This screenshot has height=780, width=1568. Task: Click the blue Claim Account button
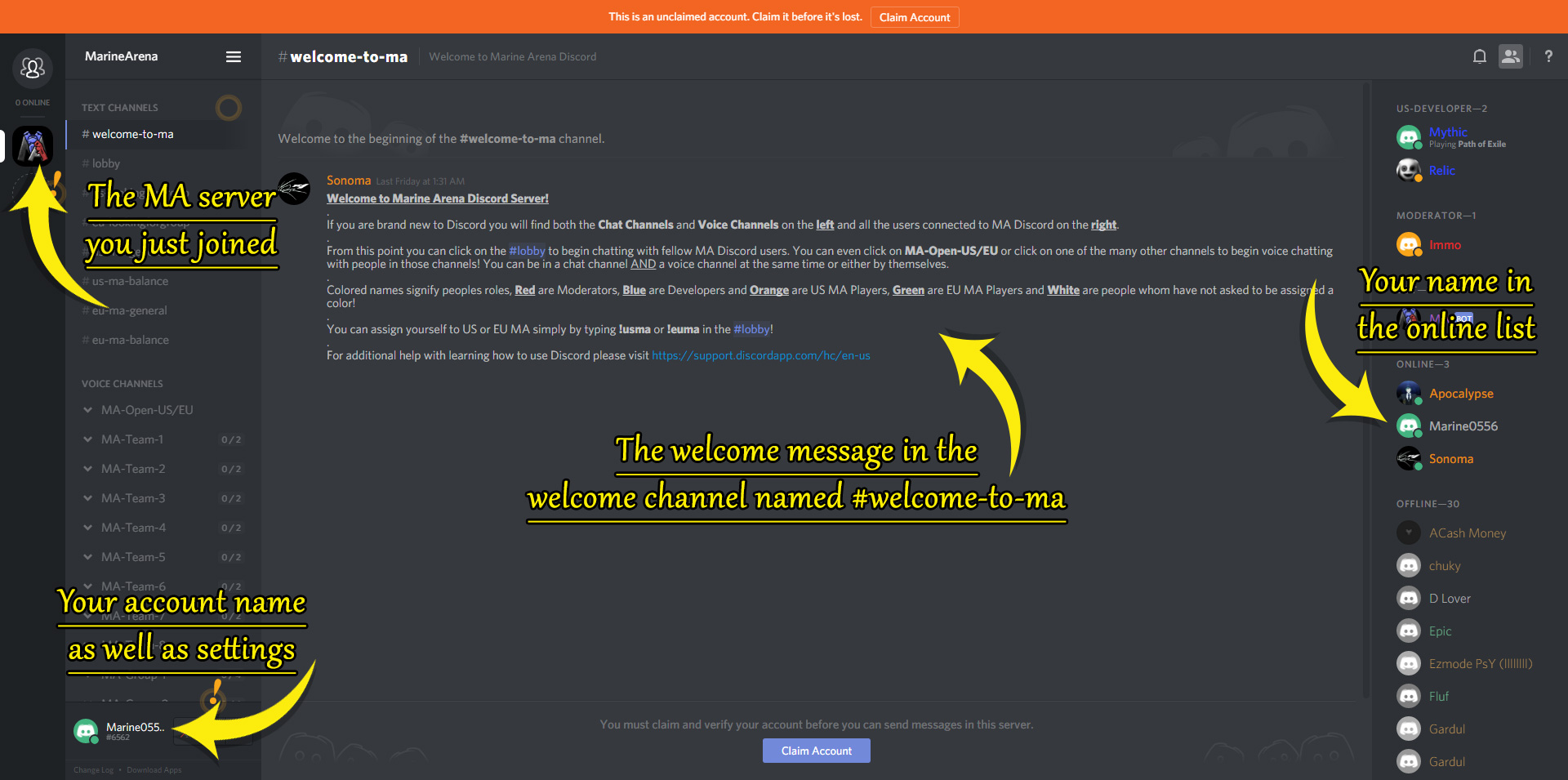coord(817,751)
